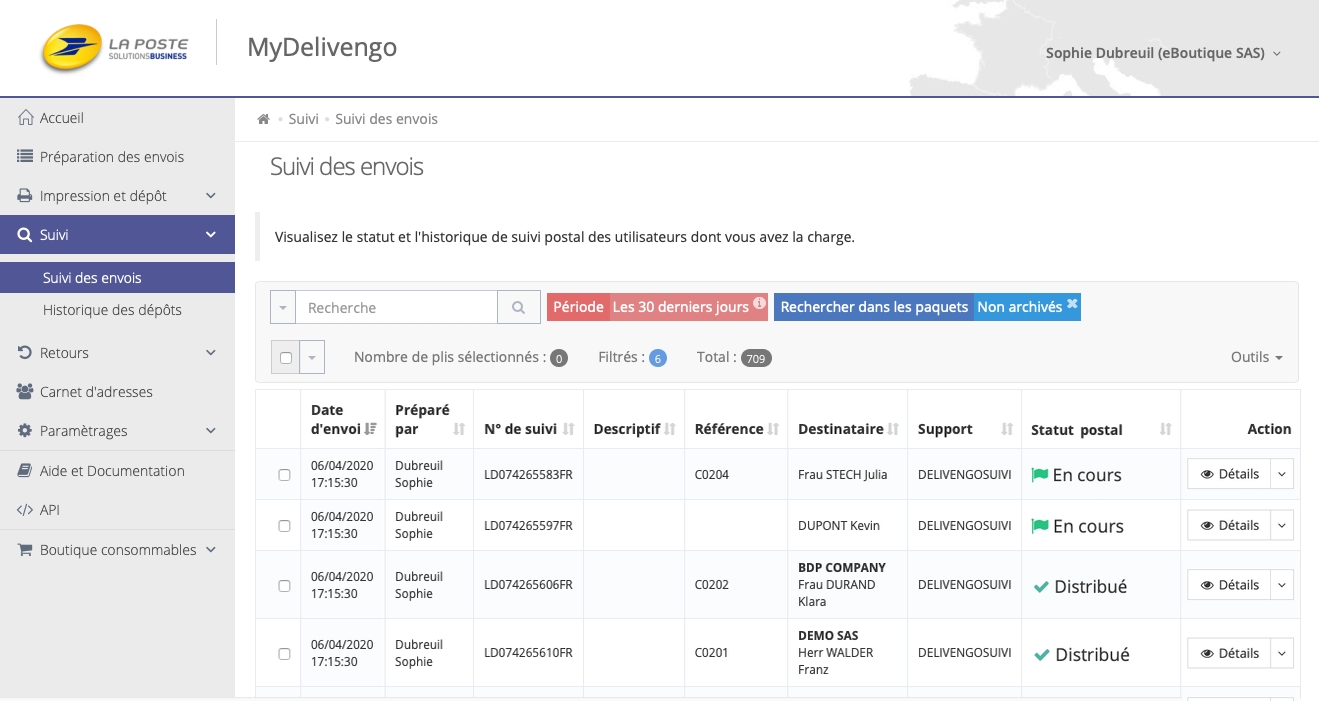Viewport: 1323px width, 701px height.
Task: Select checkbox for BDP COMPANY row
Action: coord(284,586)
